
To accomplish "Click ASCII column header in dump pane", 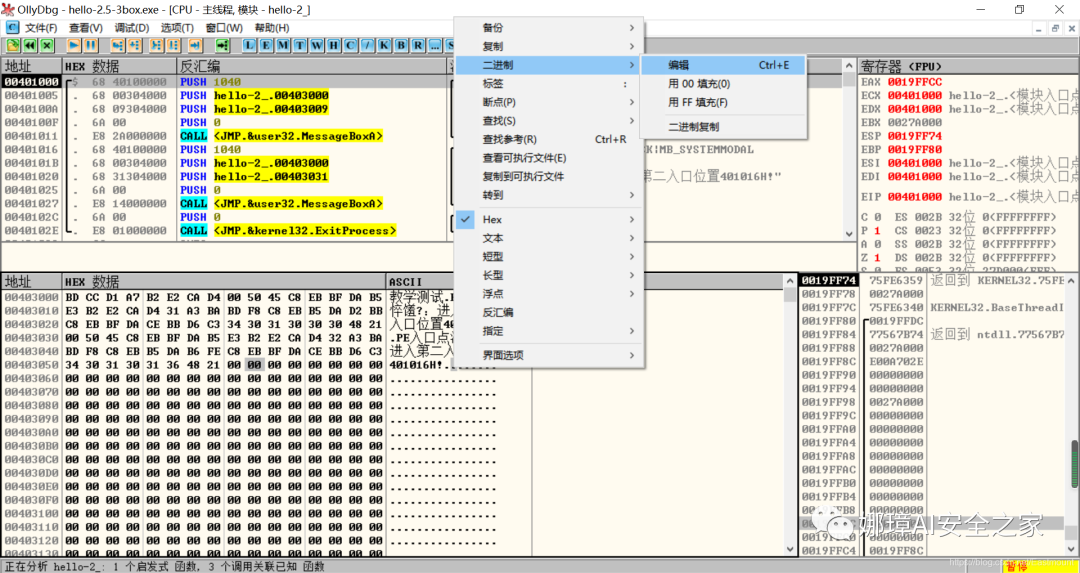I will (421, 282).
